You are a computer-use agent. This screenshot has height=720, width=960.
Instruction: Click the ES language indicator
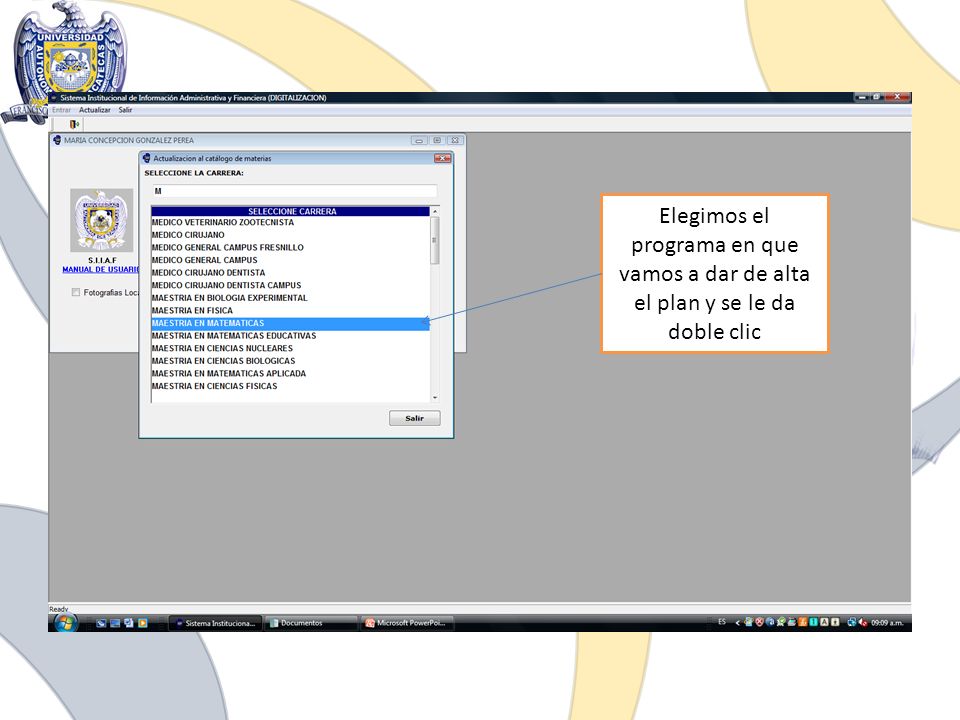(x=722, y=622)
